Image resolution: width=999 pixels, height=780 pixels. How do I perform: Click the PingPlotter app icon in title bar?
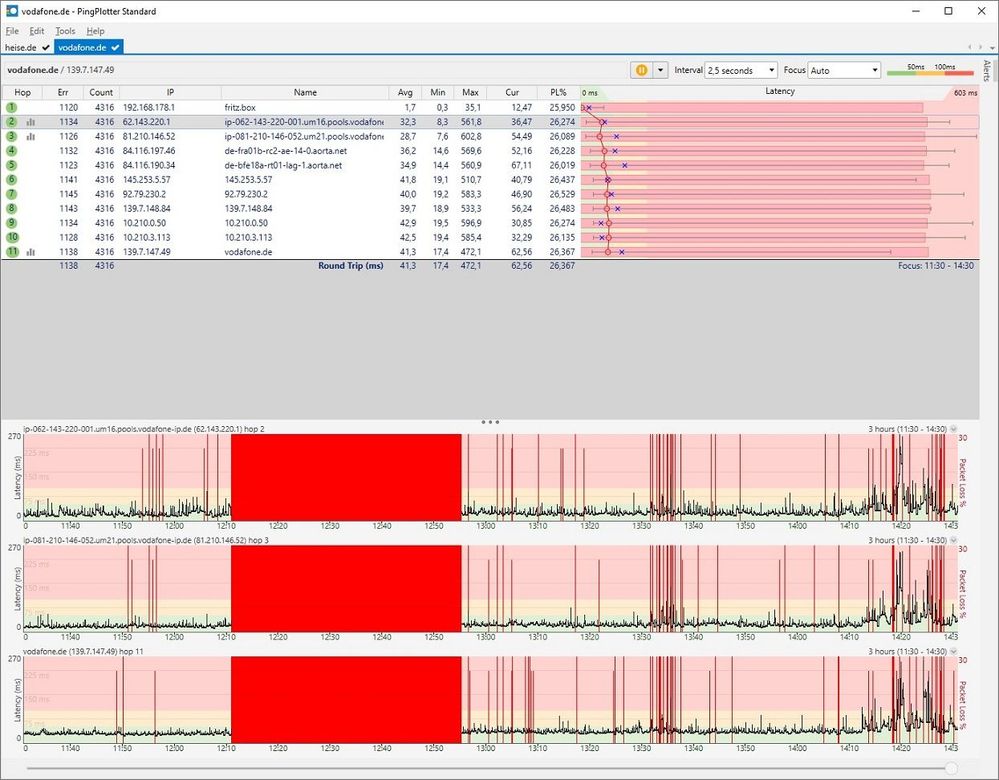coord(12,11)
